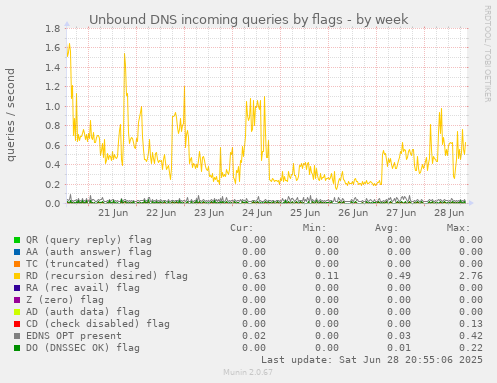Click the 'TC (truncated) flag' label

(x=83, y=264)
